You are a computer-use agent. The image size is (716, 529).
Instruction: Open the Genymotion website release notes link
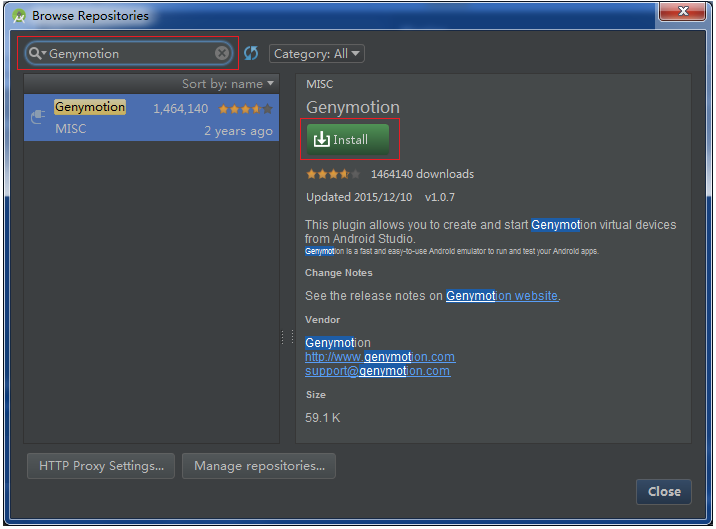502,296
